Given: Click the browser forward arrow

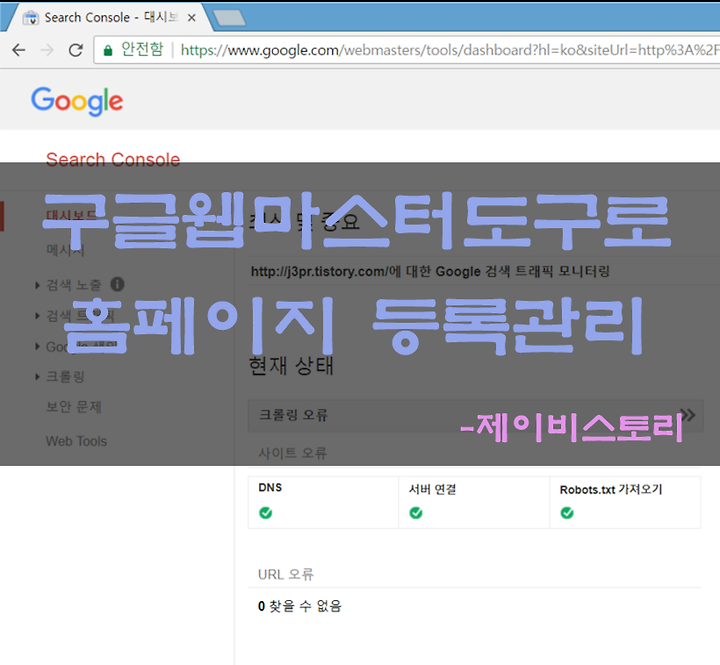Looking at the screenshot, I should 47,50.
